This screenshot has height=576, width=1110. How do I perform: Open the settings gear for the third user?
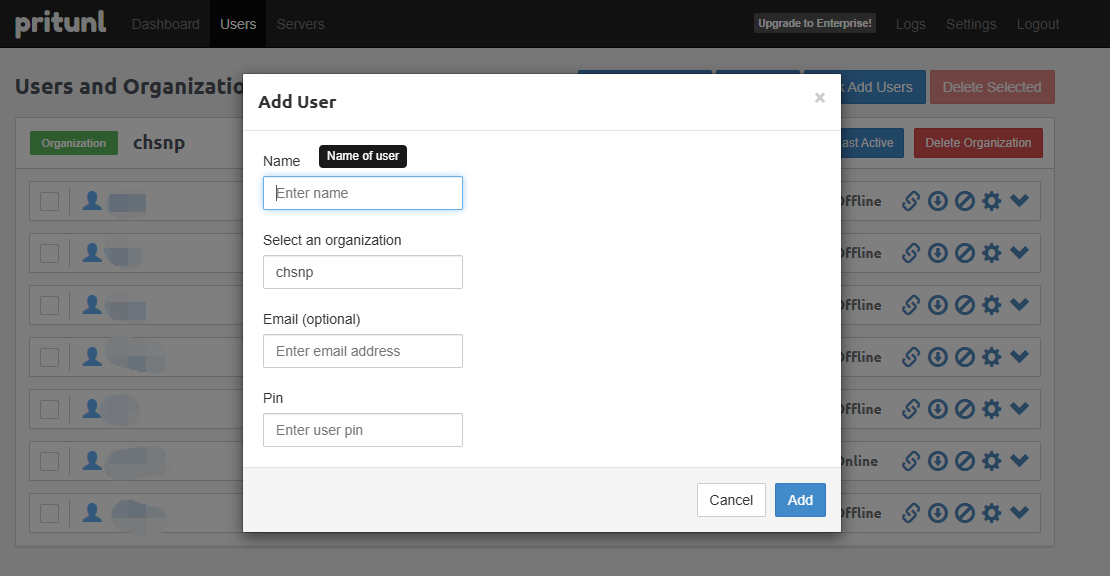992,305
